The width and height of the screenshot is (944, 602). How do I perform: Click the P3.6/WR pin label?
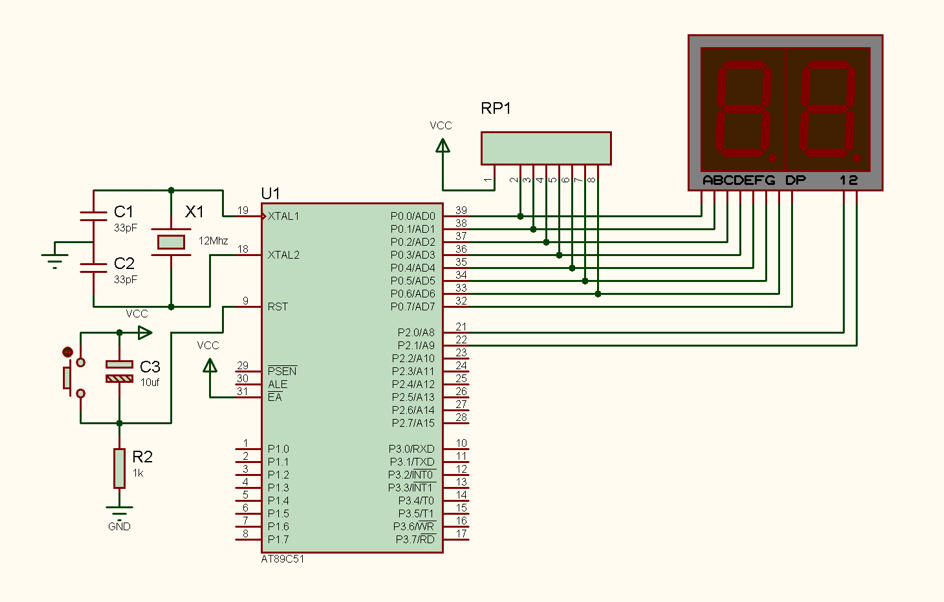click(414, 527)
